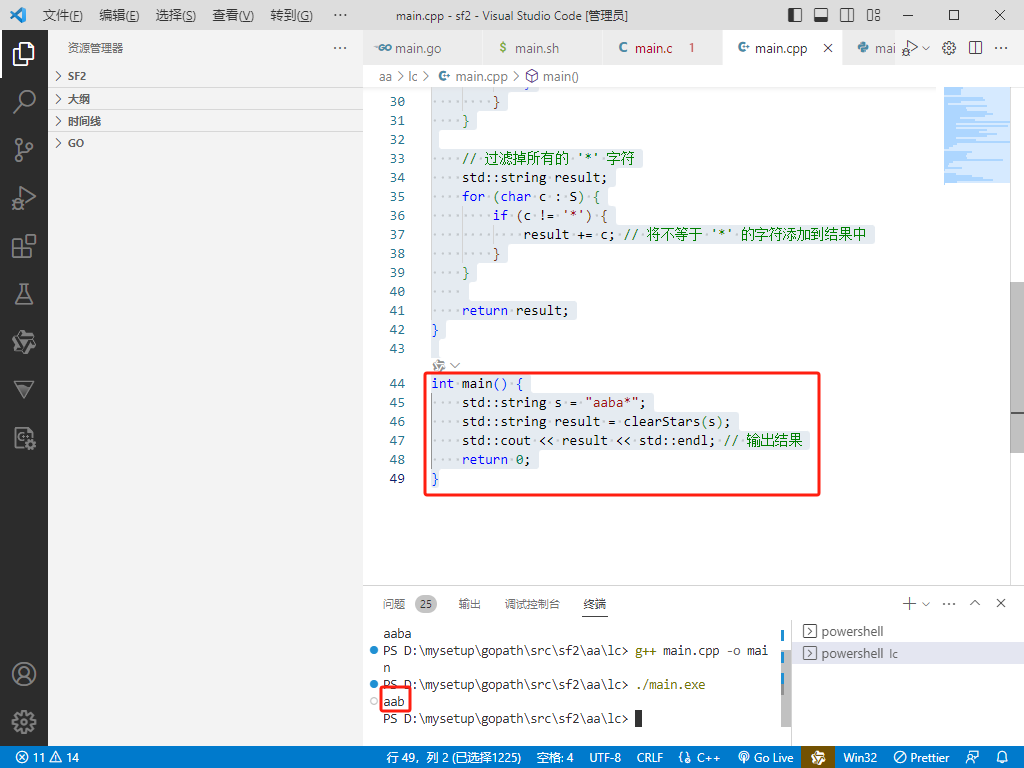Open editor more actions menu
Viewport: 1024px width, 768px height.
pyautogui.click(x=1000, y=48)
